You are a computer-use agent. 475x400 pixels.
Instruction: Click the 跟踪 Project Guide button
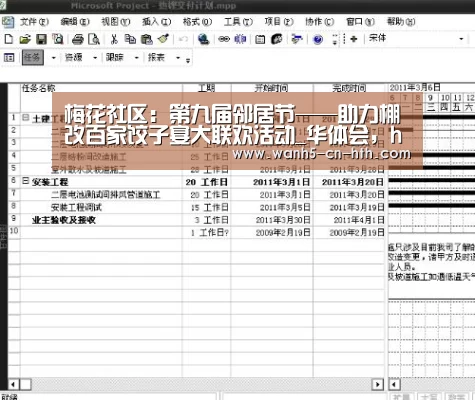[115, 57]
